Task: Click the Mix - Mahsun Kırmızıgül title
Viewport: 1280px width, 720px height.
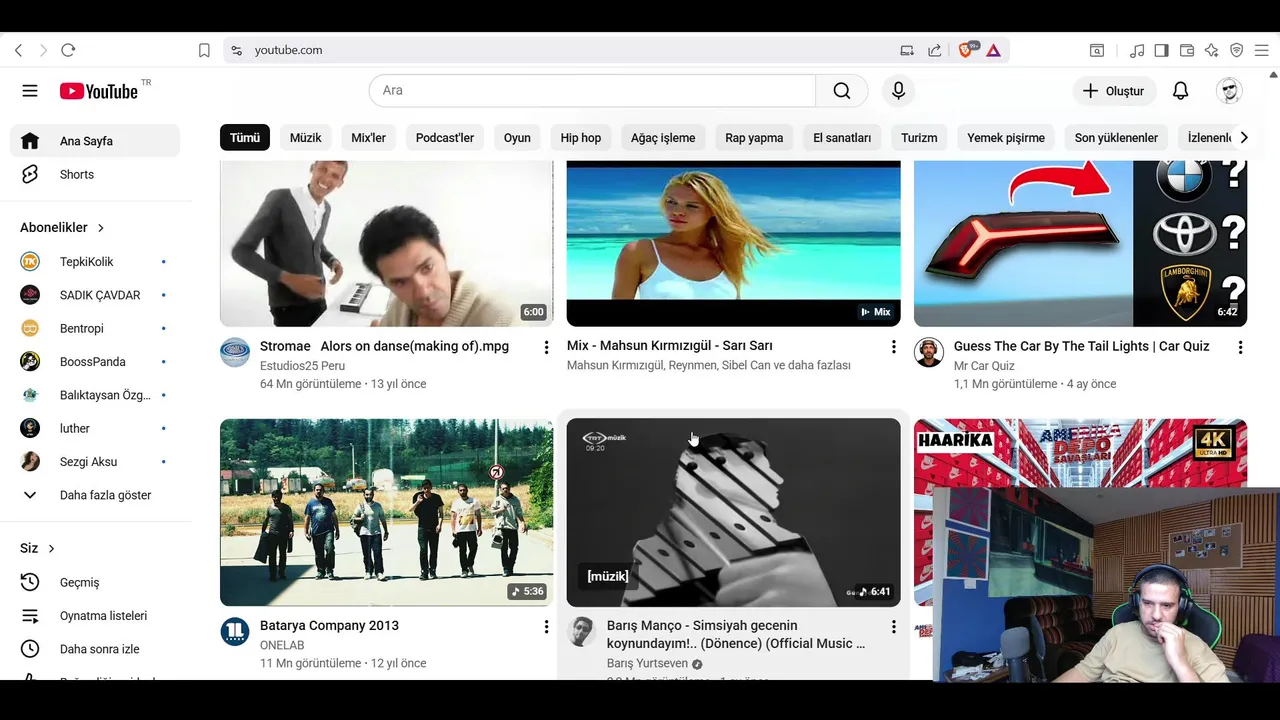Action: point(669,346)
